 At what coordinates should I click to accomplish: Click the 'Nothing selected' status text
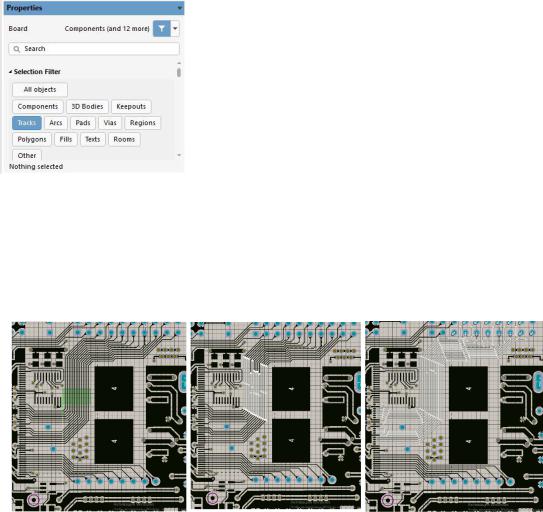pos(36,167)
